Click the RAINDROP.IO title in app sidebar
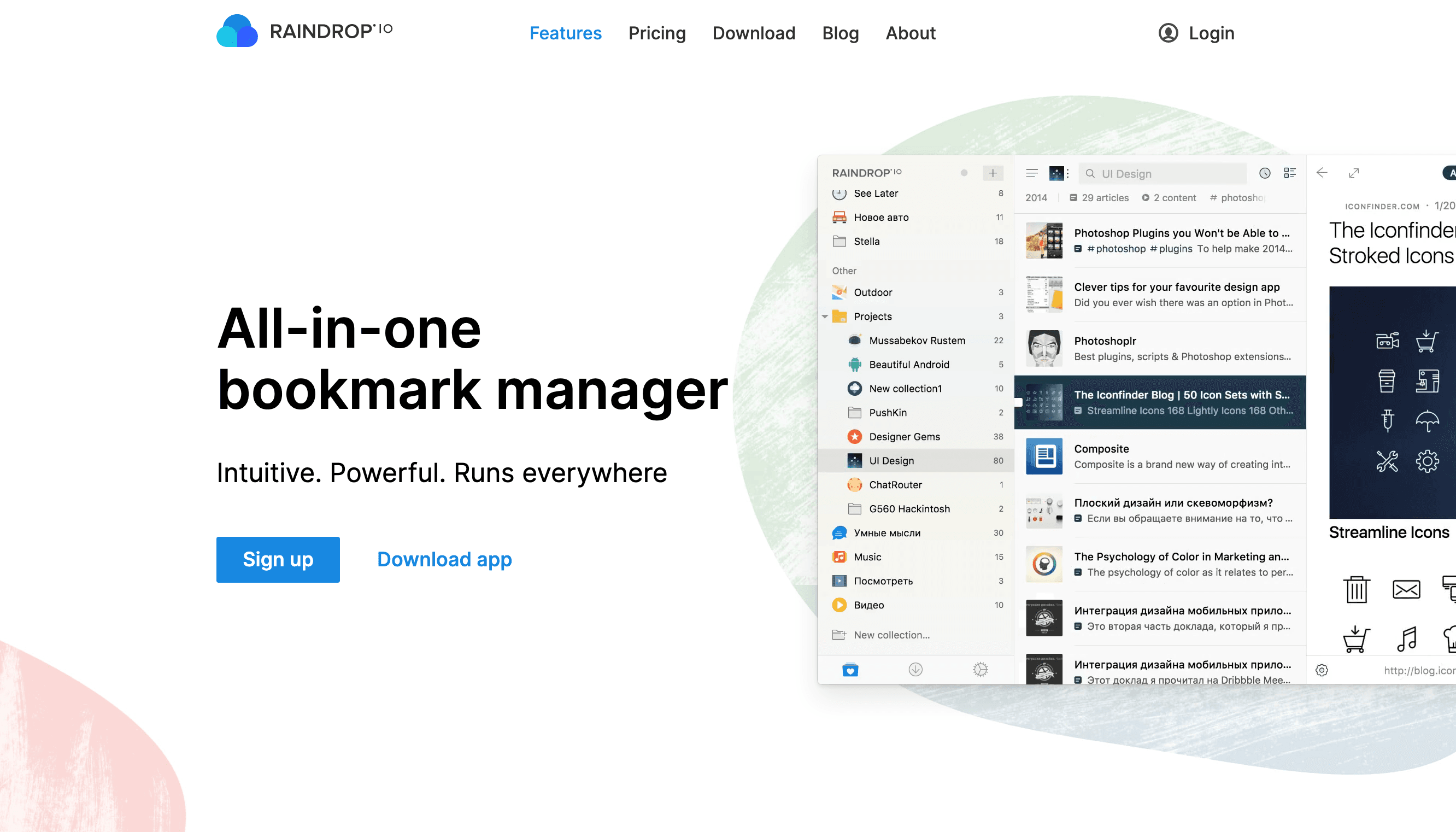 click(x=866, y=173)
